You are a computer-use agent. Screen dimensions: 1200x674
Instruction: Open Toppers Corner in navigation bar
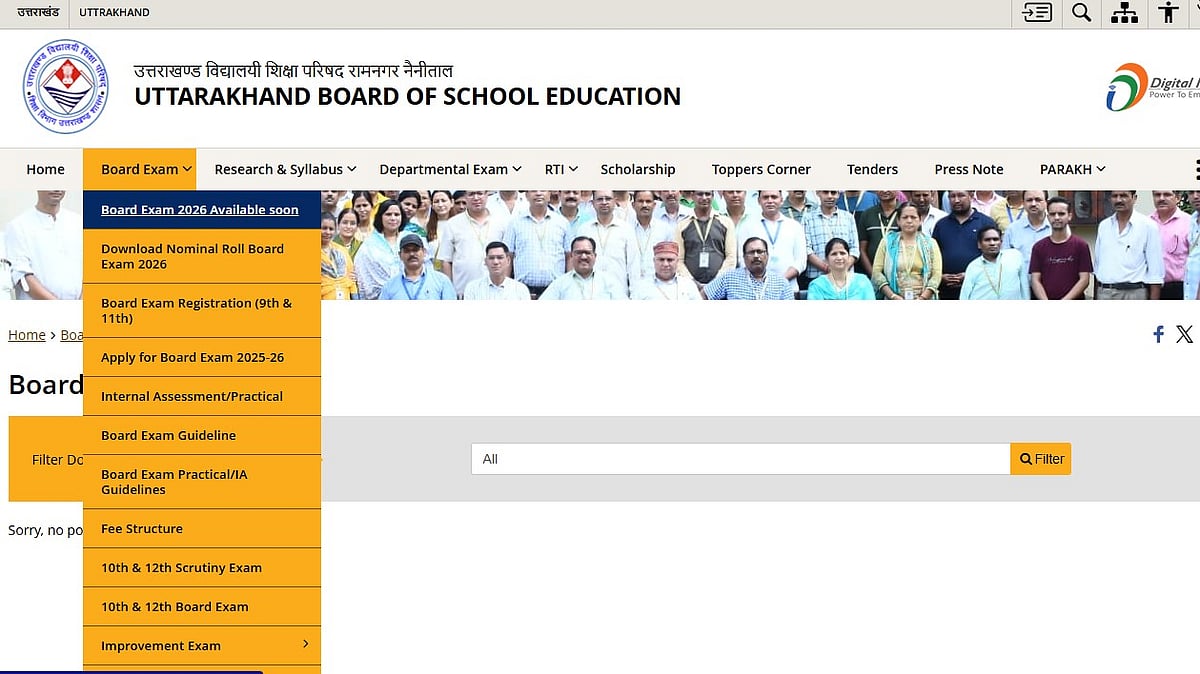761,169
